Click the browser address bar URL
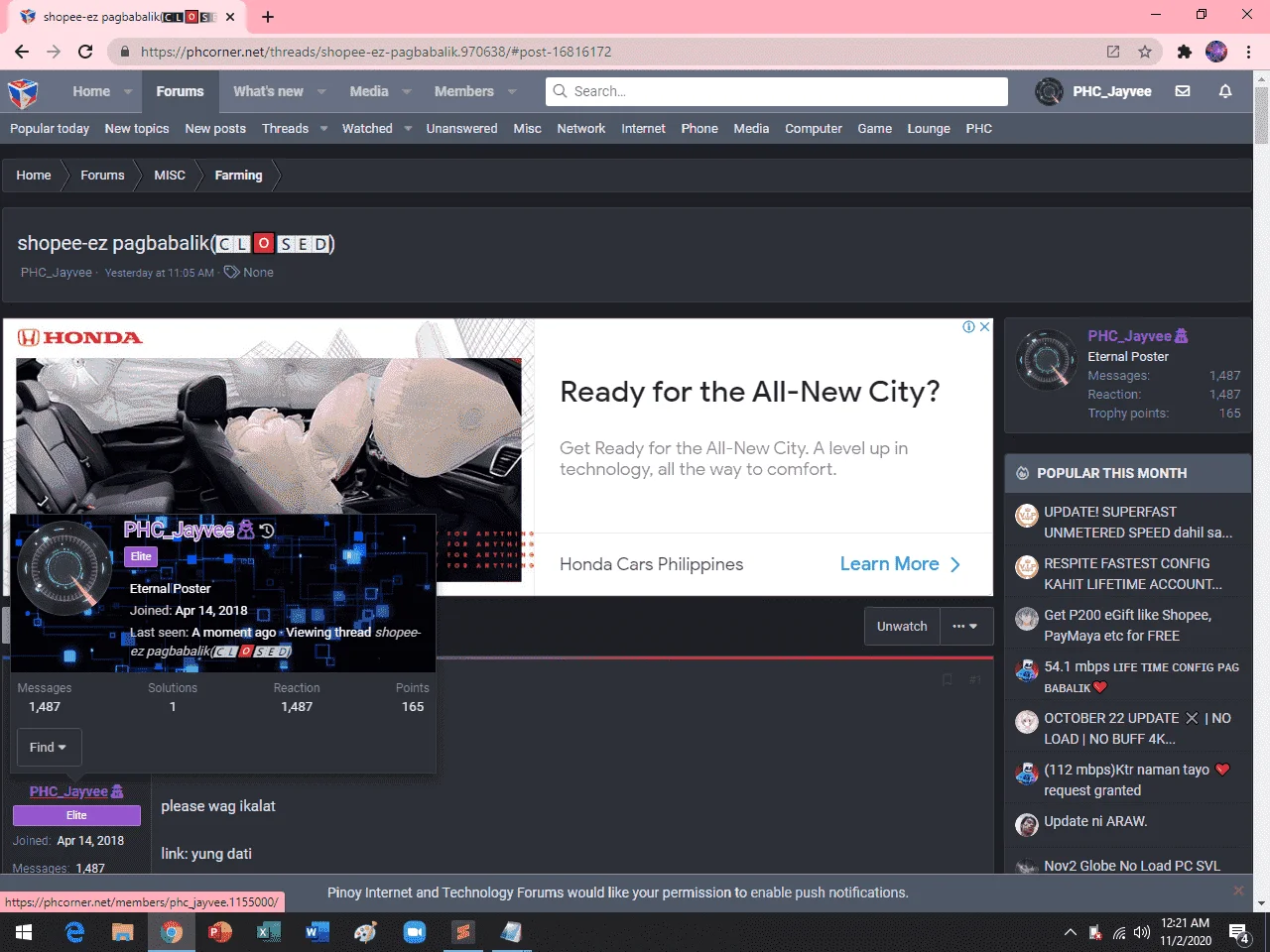 (x=376, y=52)
